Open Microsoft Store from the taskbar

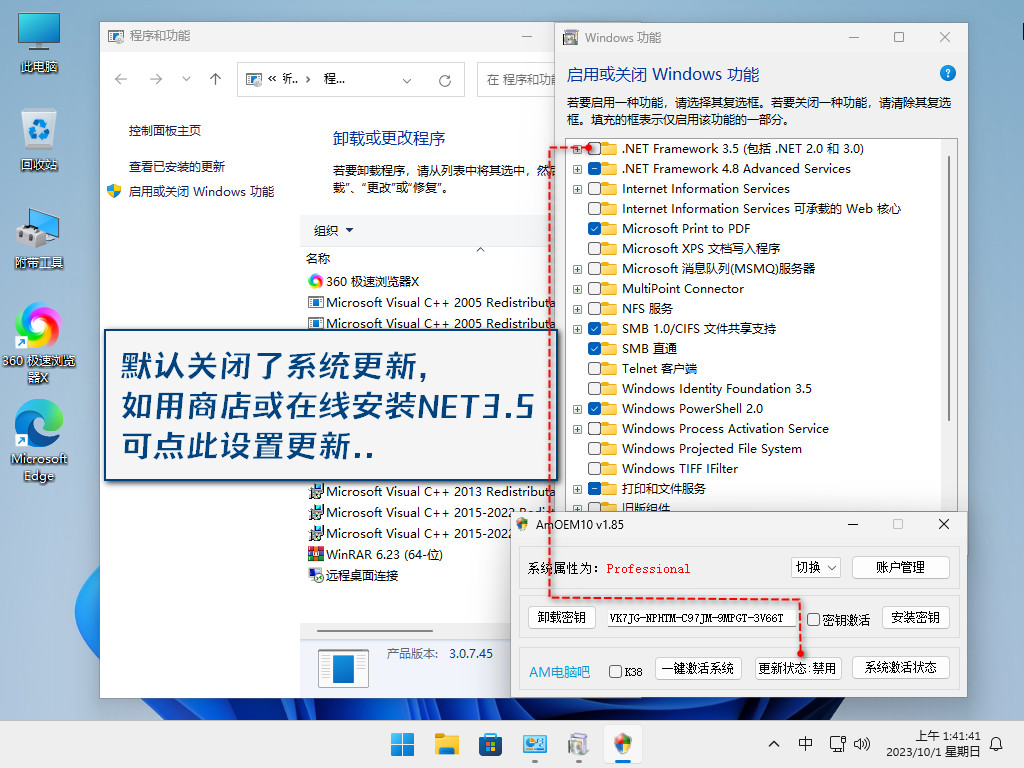(490, 744)
